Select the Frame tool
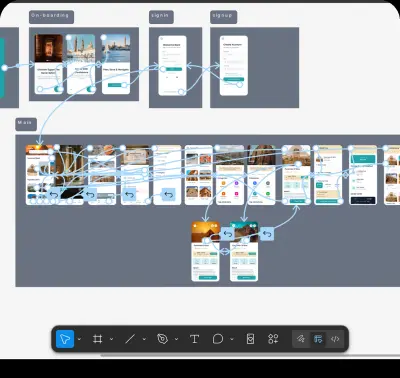The width and height of the screenshot is (400, 378). coord(97,339)
